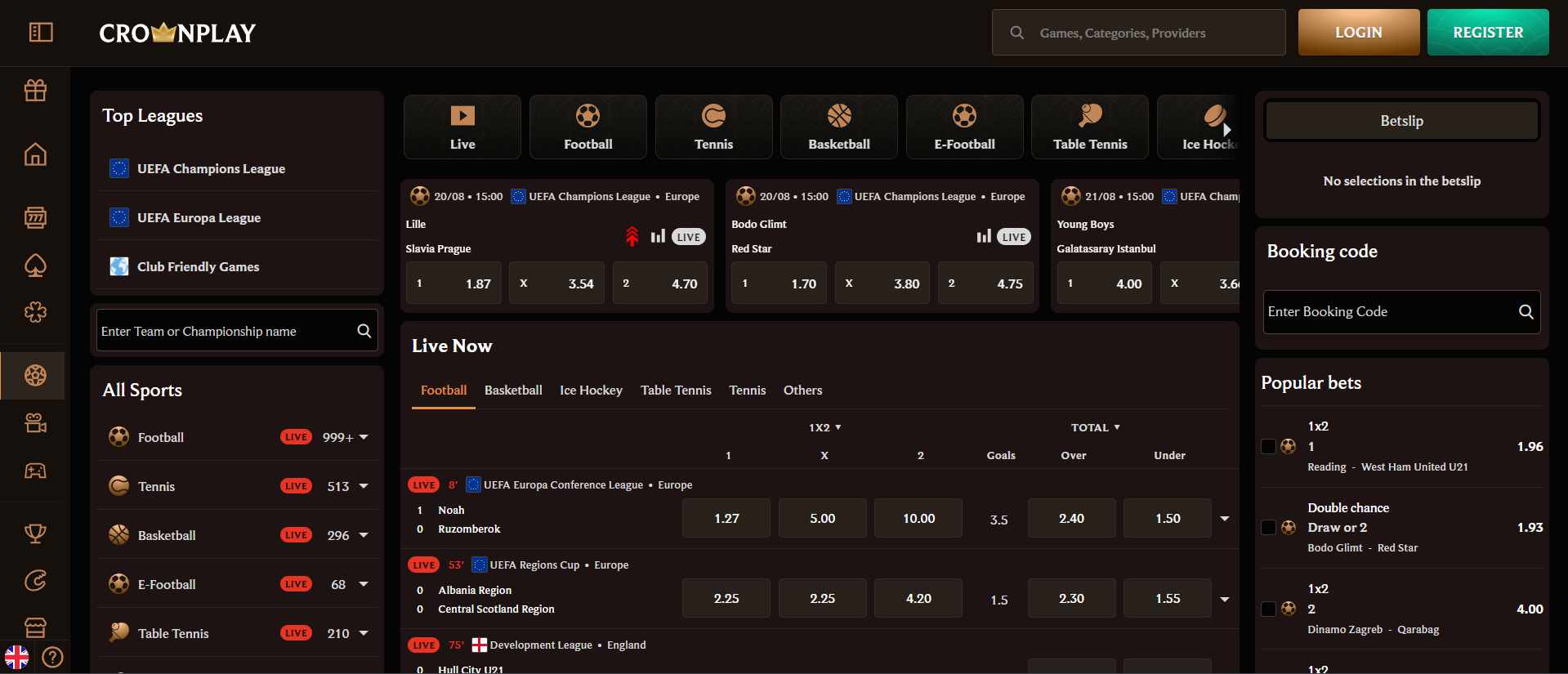Viewport: 1568px width, 674px height.
Task: Pick draw 3.80 for Bodo Glimt match
Action: click(882, 283)
